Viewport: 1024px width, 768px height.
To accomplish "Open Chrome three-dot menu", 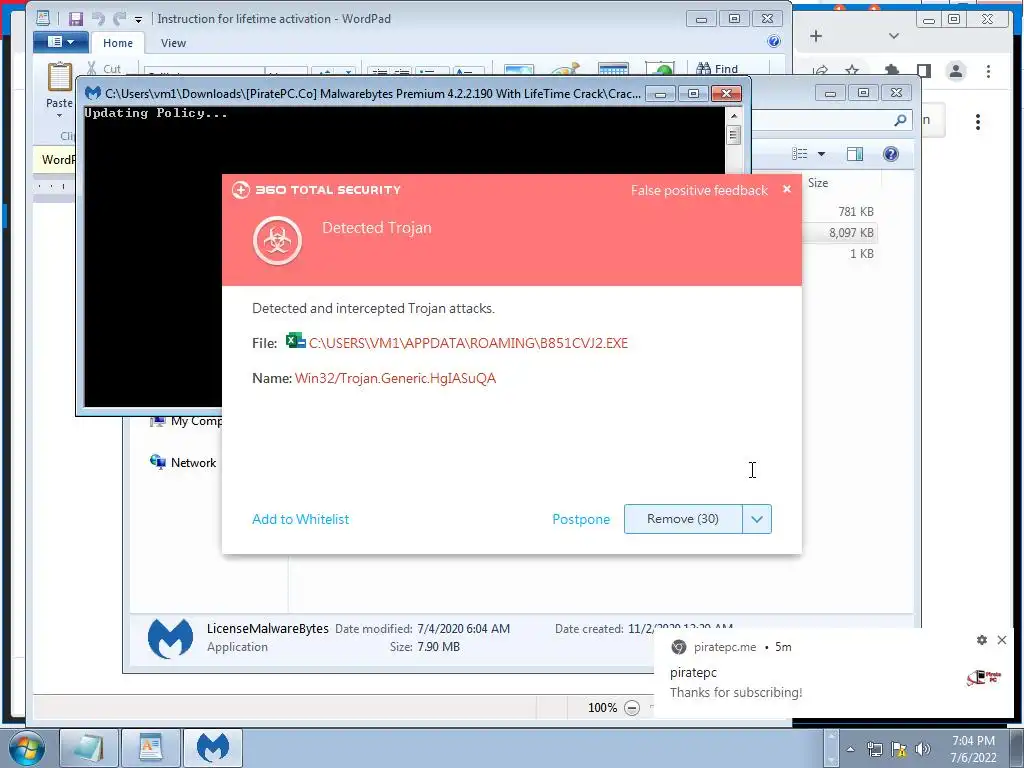I will tap(988, 71).
